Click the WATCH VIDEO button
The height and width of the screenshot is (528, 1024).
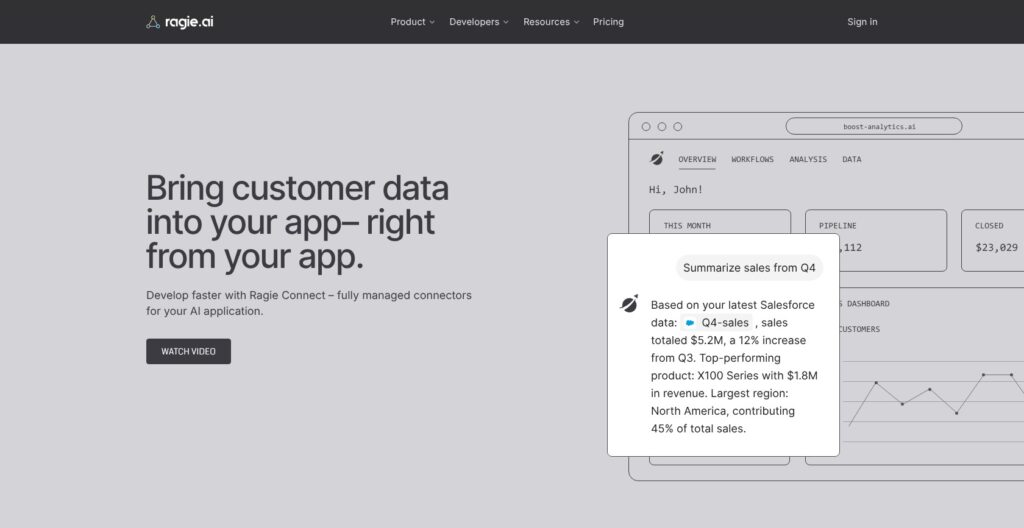tap(188, 351)
